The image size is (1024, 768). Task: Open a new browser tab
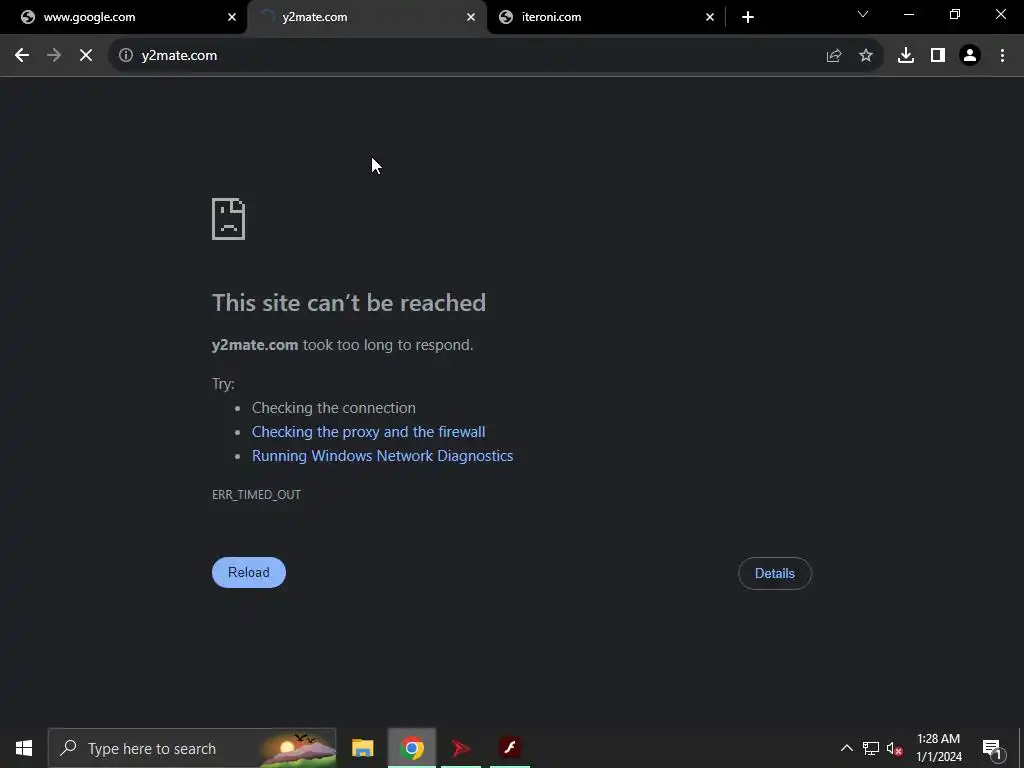(748, 17)
